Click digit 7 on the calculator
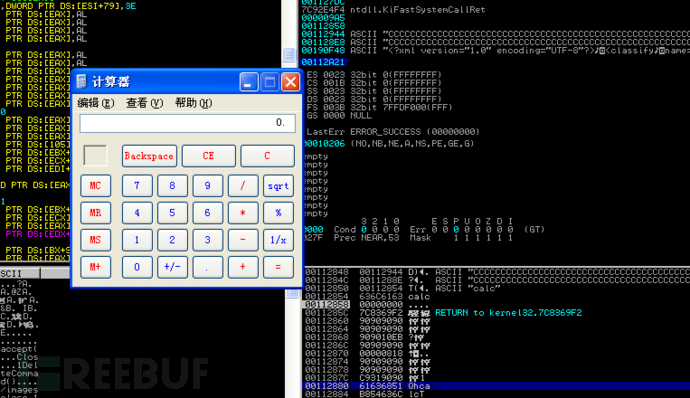The image size is (690, 398). (x=137, y=185)
